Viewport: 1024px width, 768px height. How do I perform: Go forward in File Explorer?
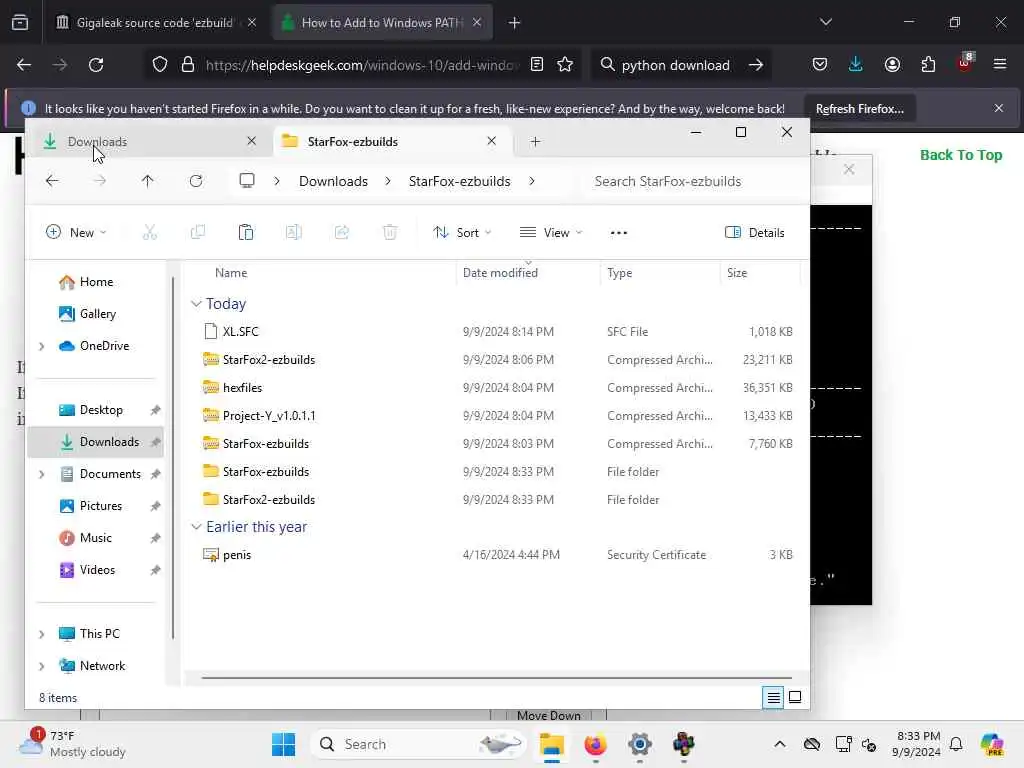tap(99, 181)
